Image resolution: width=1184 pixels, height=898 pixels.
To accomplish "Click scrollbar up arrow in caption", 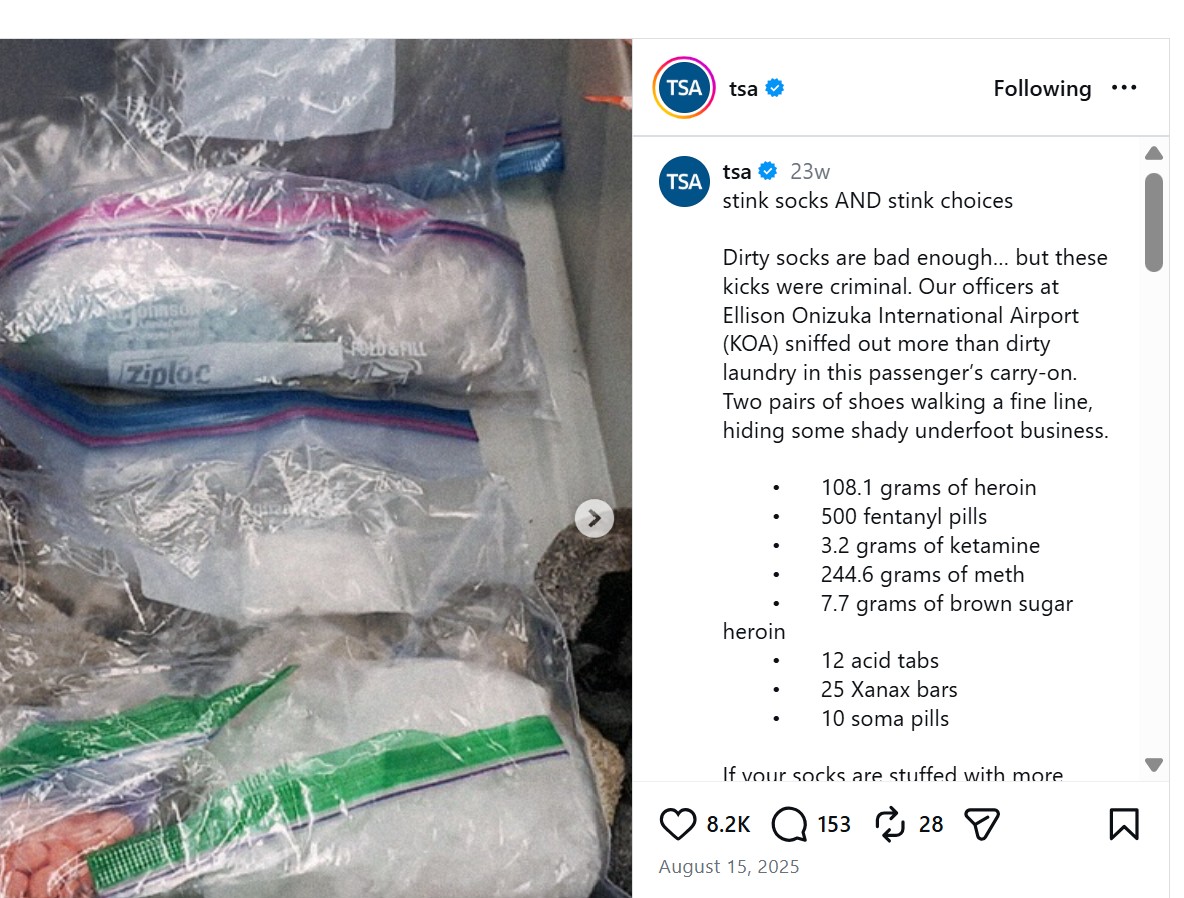I will click(1154, 153).
